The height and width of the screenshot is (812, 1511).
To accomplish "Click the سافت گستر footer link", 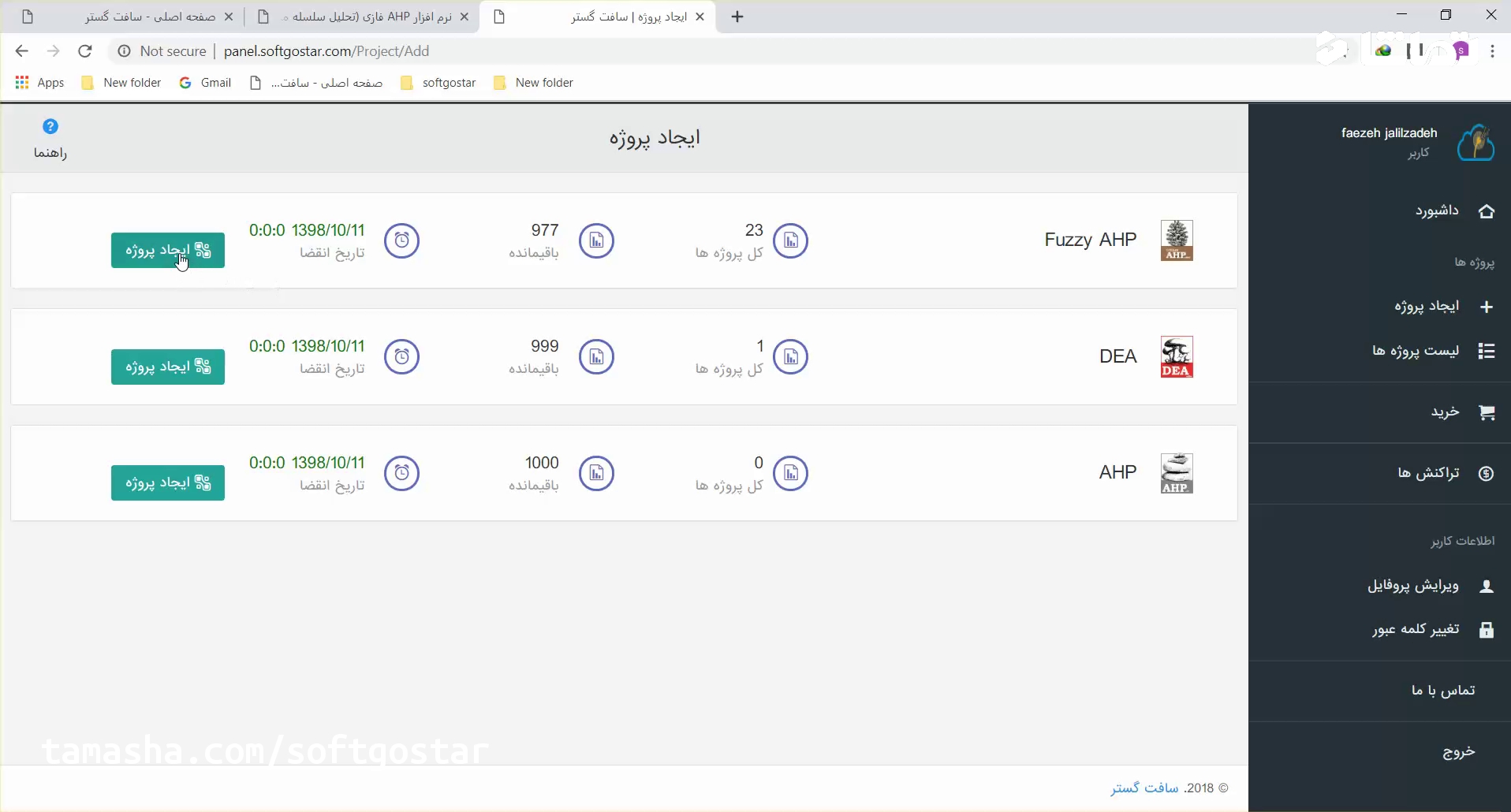I will point(1144,788).
